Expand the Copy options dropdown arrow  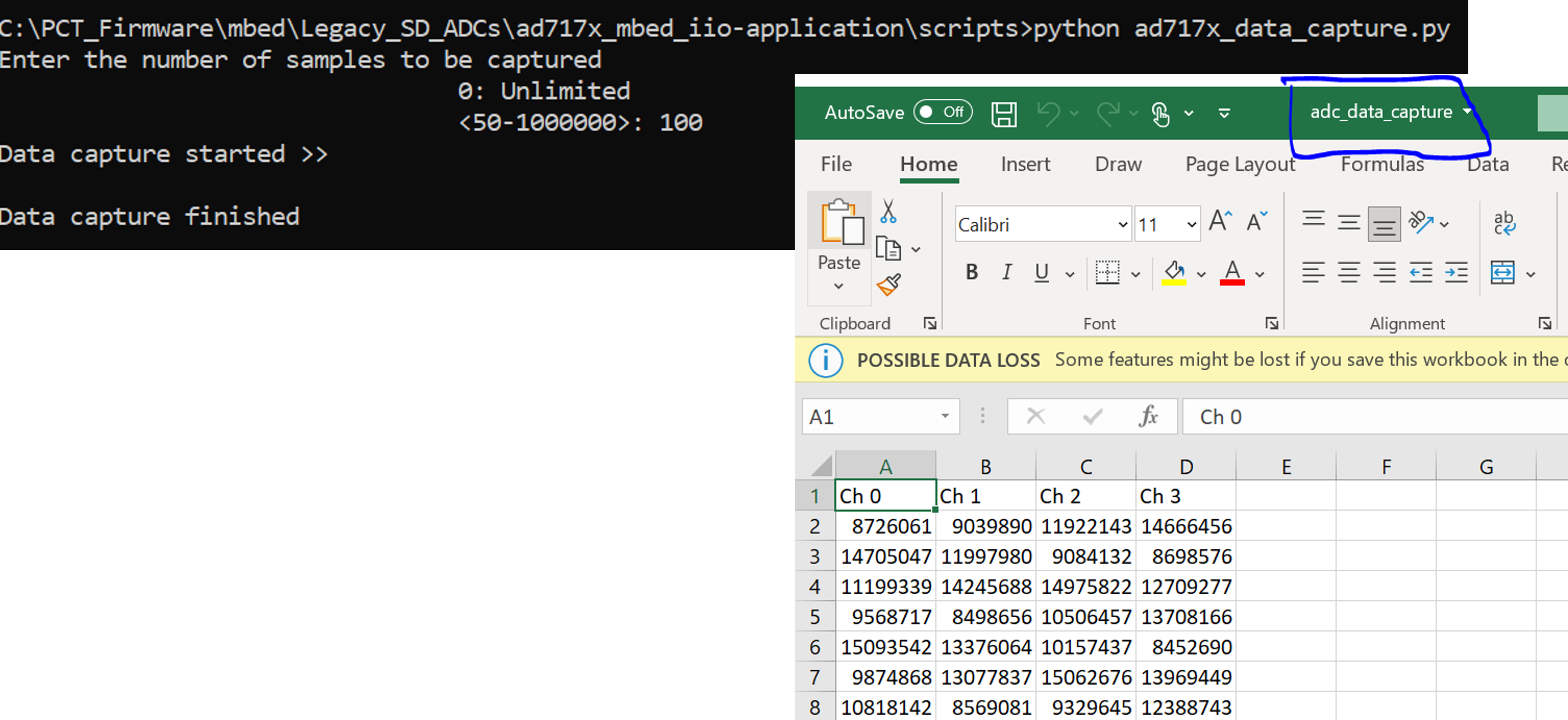coord(916,249)
